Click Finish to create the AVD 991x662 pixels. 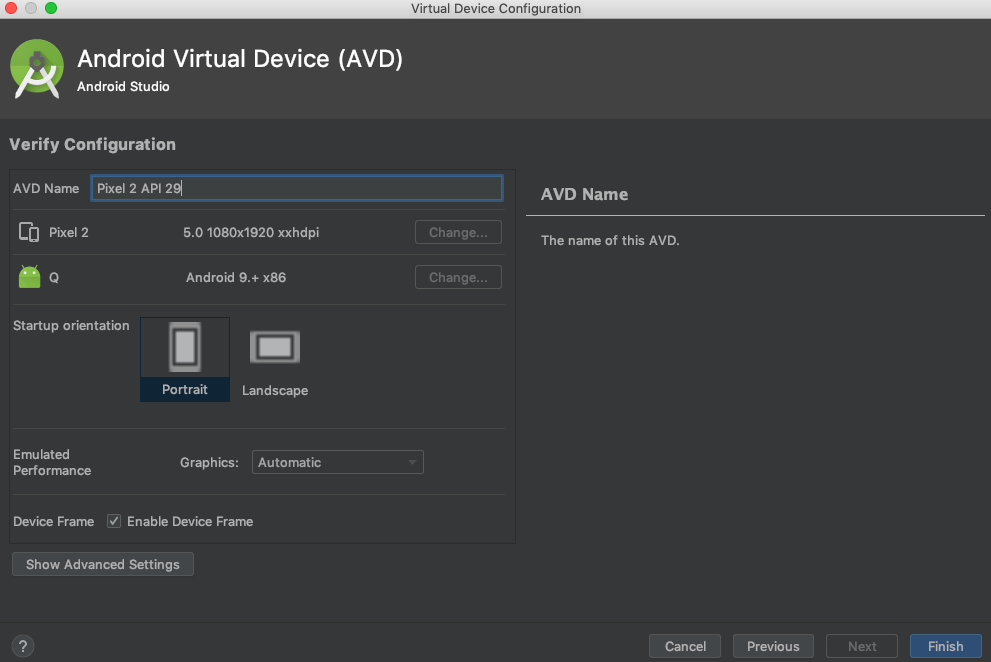945,646
